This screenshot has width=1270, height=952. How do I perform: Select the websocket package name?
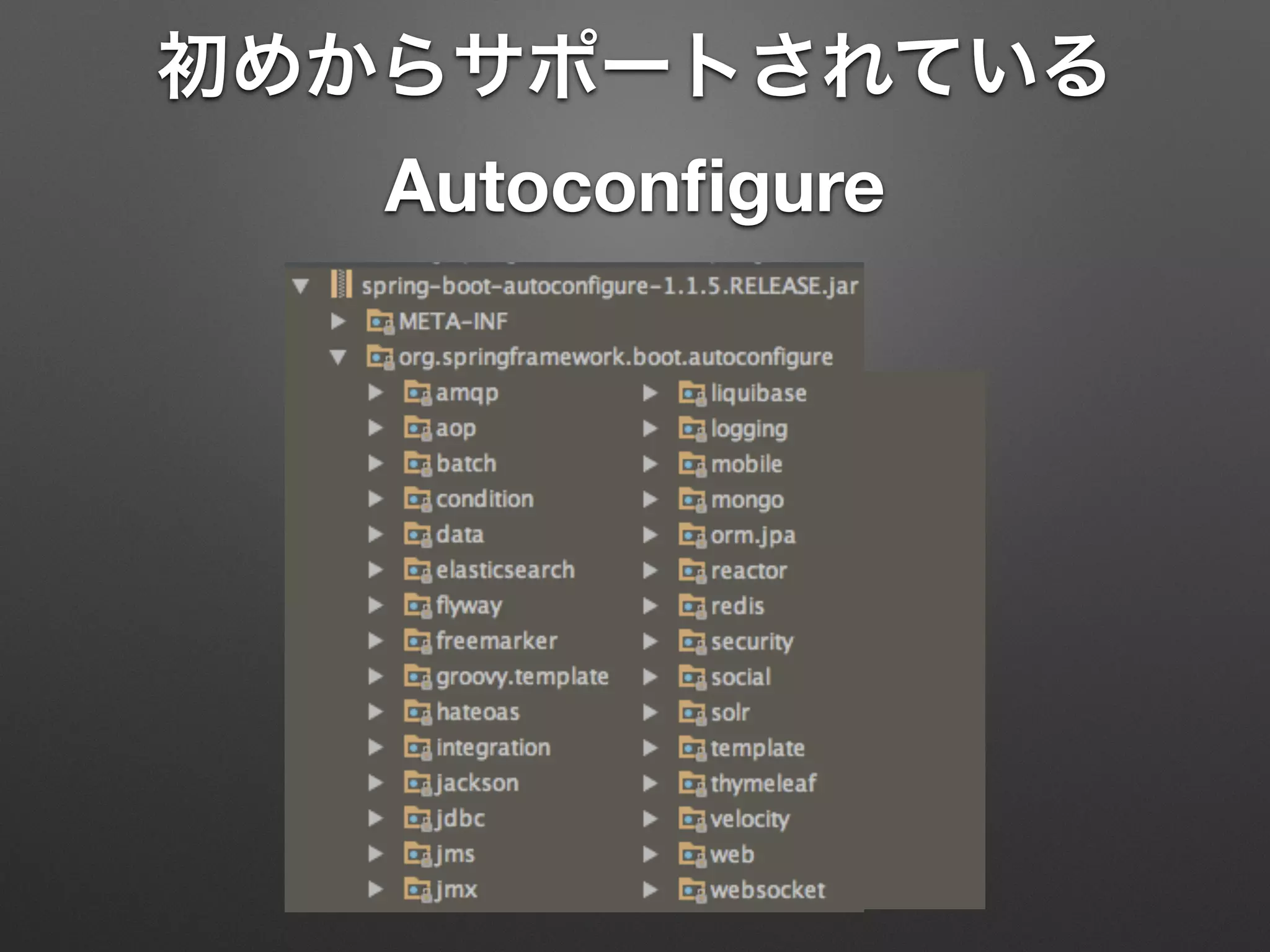pos(768,890)
